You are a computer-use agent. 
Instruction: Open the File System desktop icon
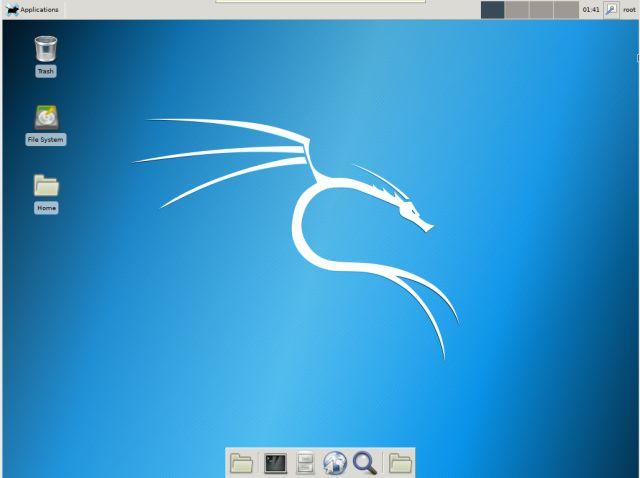point(46,118)
